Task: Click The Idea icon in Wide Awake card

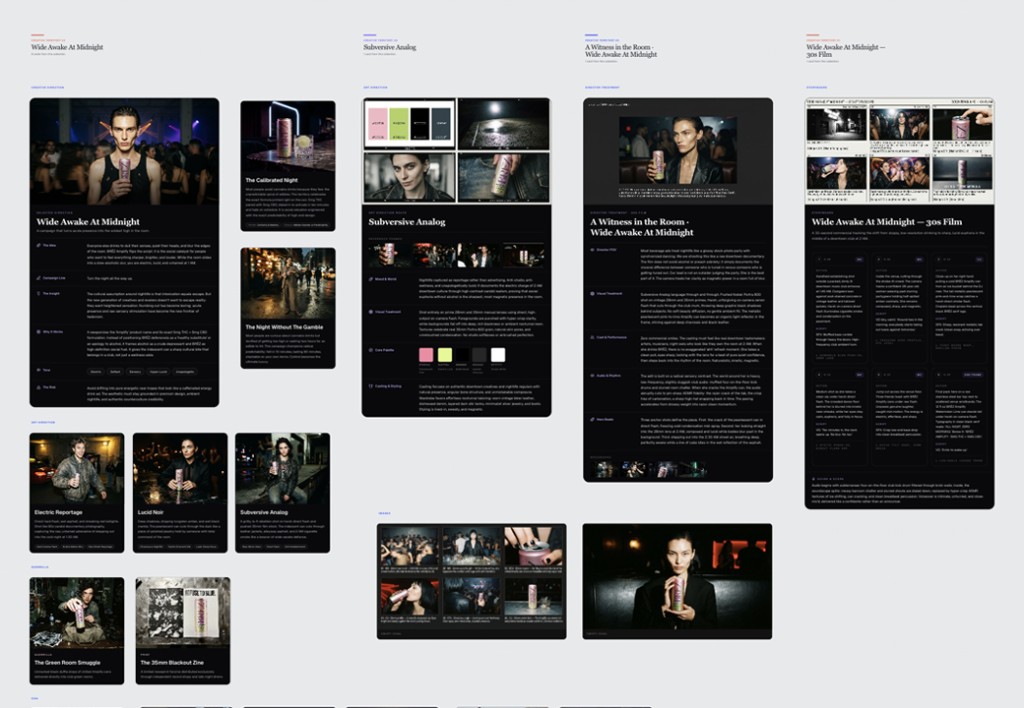Action: 39,245
